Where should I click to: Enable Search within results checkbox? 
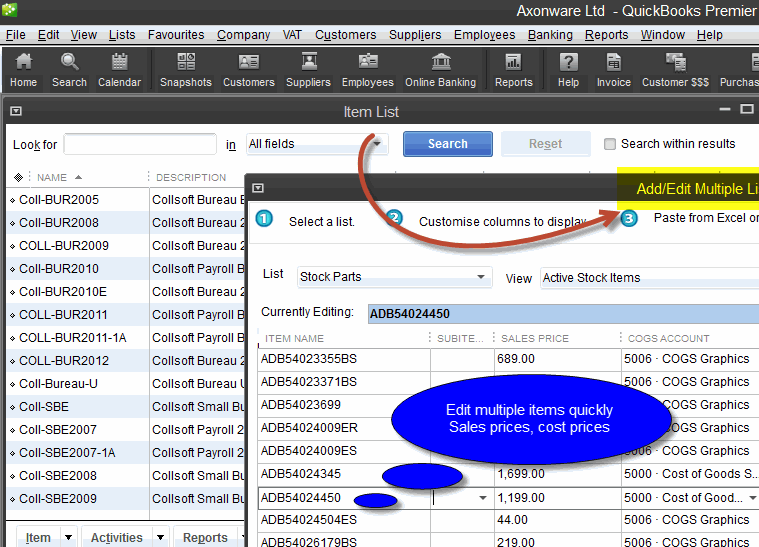click(x=610, y=144)
